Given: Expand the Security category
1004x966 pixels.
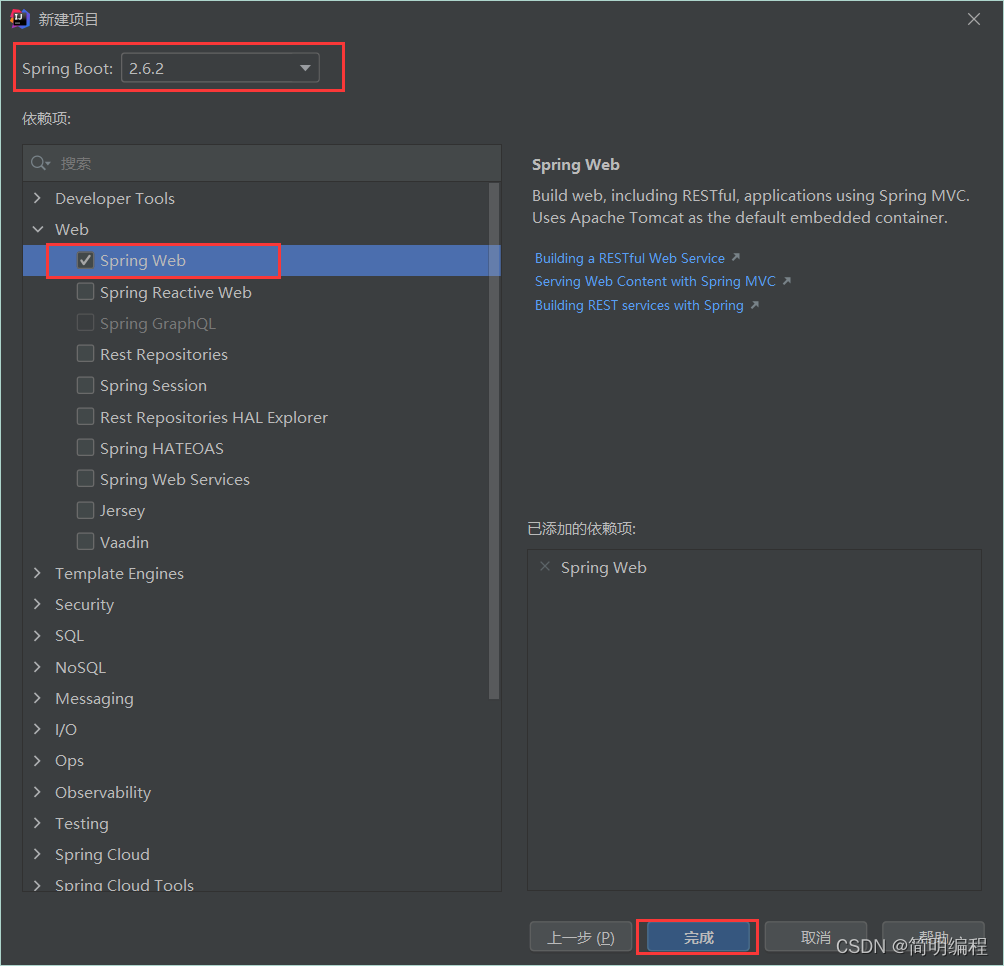Looking at the screenshot, I should 37,604.
